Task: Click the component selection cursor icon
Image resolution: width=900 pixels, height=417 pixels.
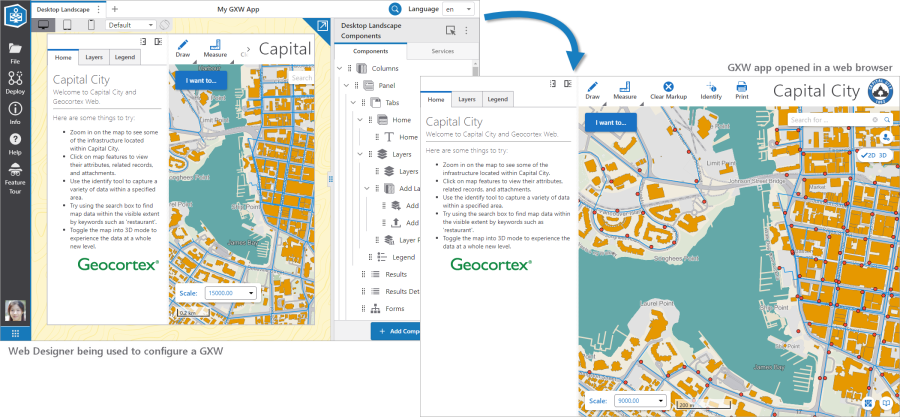Action: pyautogui.click(x=451, y=31)
